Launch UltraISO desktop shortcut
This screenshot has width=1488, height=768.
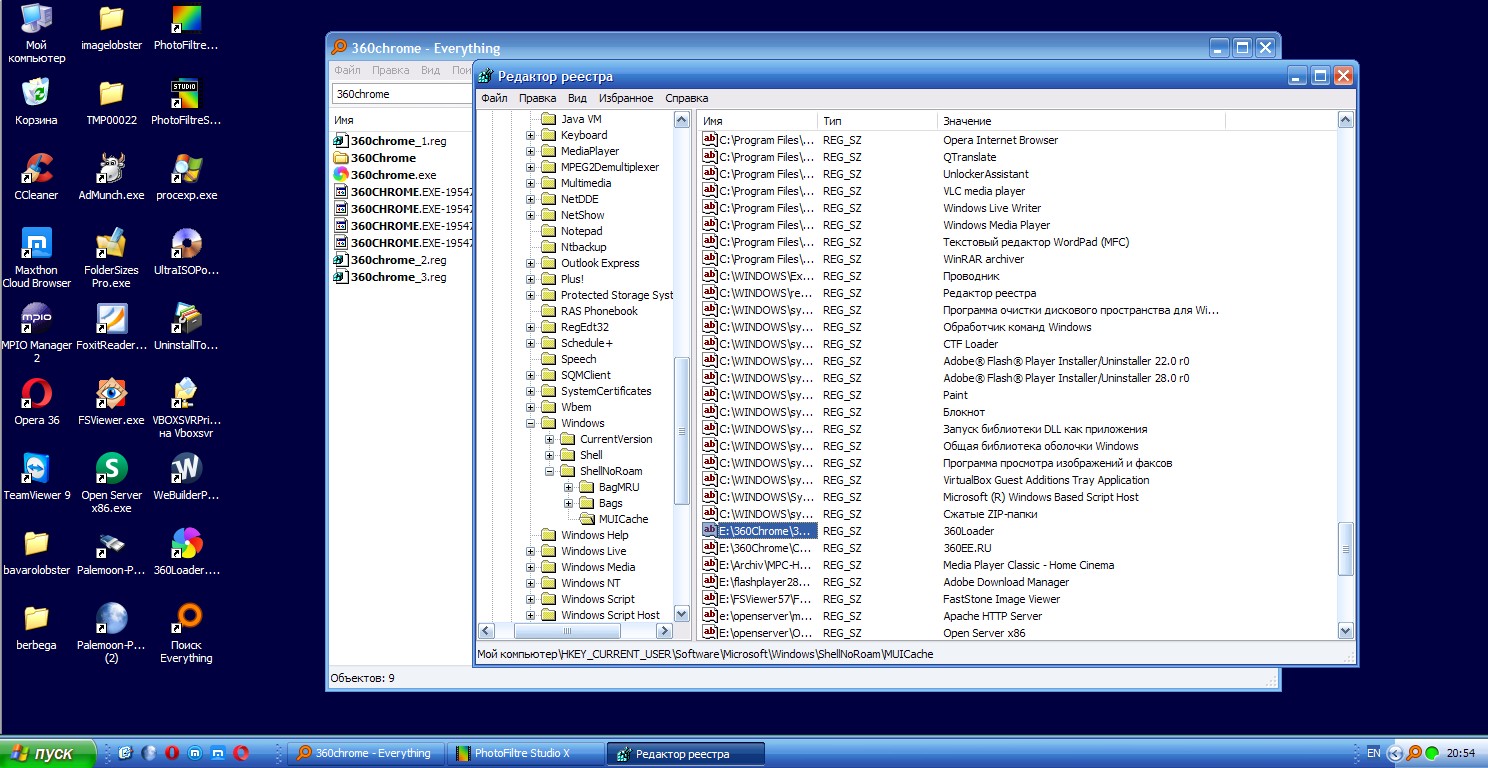186,251
